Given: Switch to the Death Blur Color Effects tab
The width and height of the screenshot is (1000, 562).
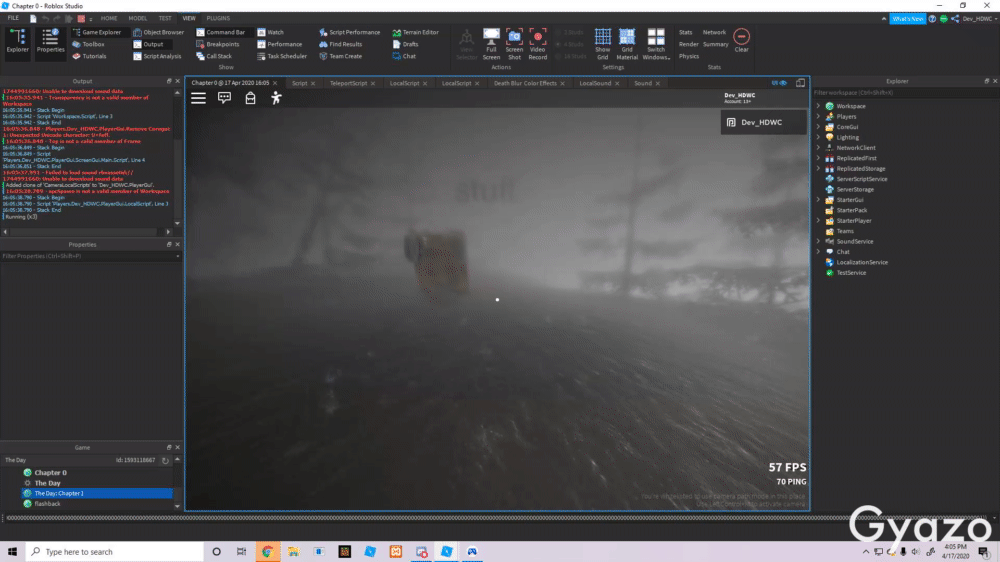Looking at the screenshot, I should tap(525, 83).
